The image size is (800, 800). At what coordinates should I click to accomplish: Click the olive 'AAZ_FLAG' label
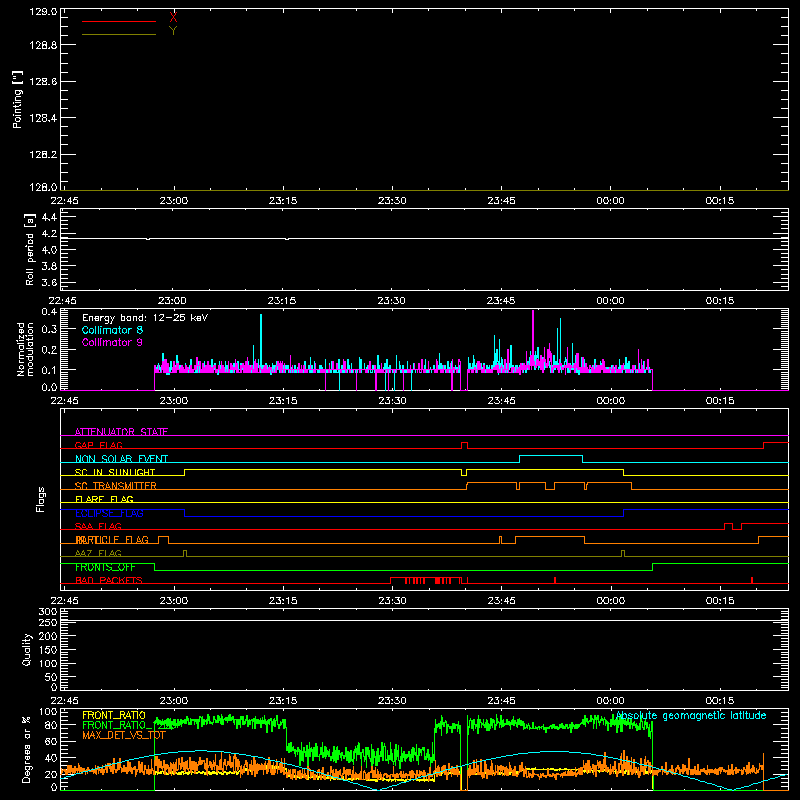click(x=98, y=553)
